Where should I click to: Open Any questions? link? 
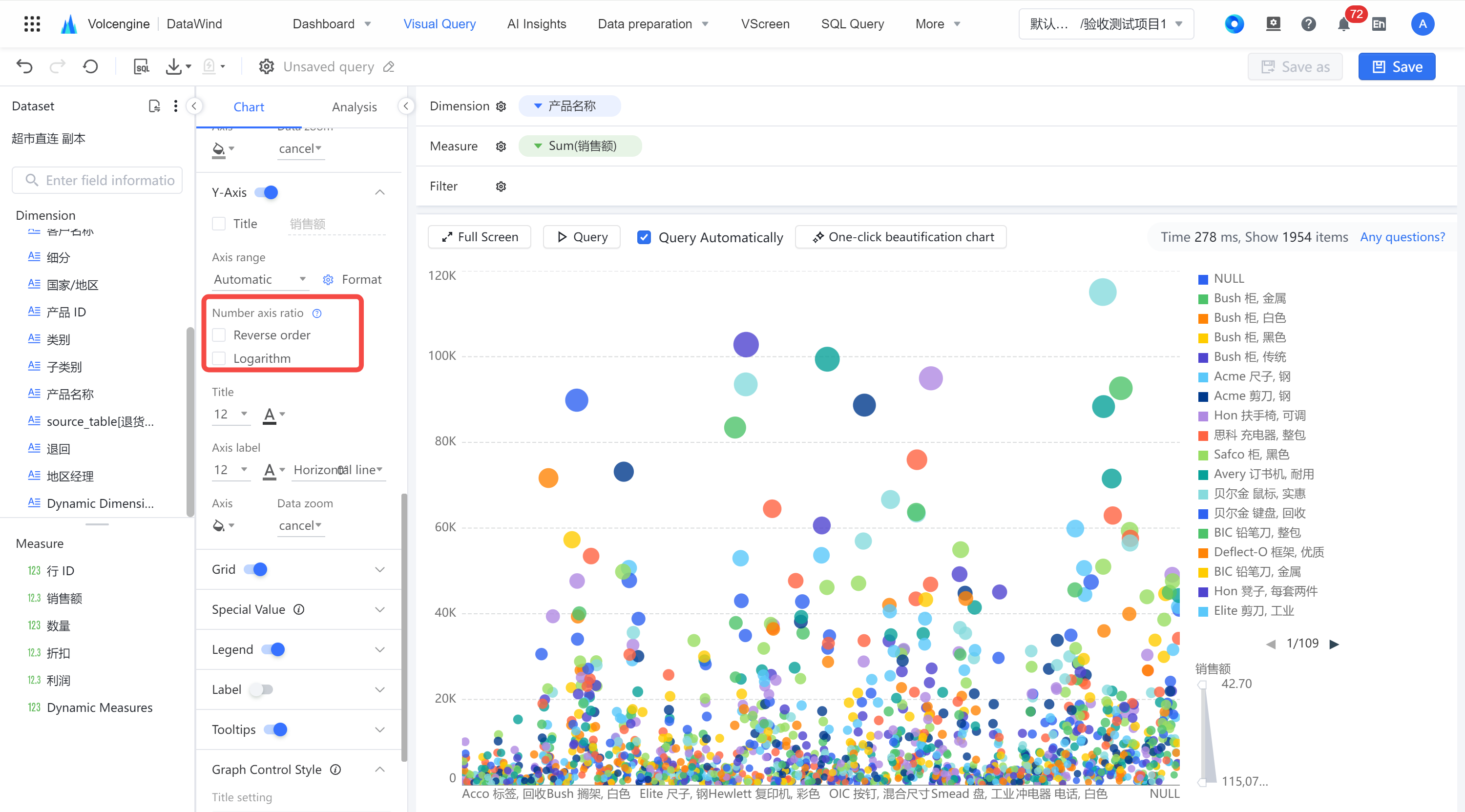1402,237
